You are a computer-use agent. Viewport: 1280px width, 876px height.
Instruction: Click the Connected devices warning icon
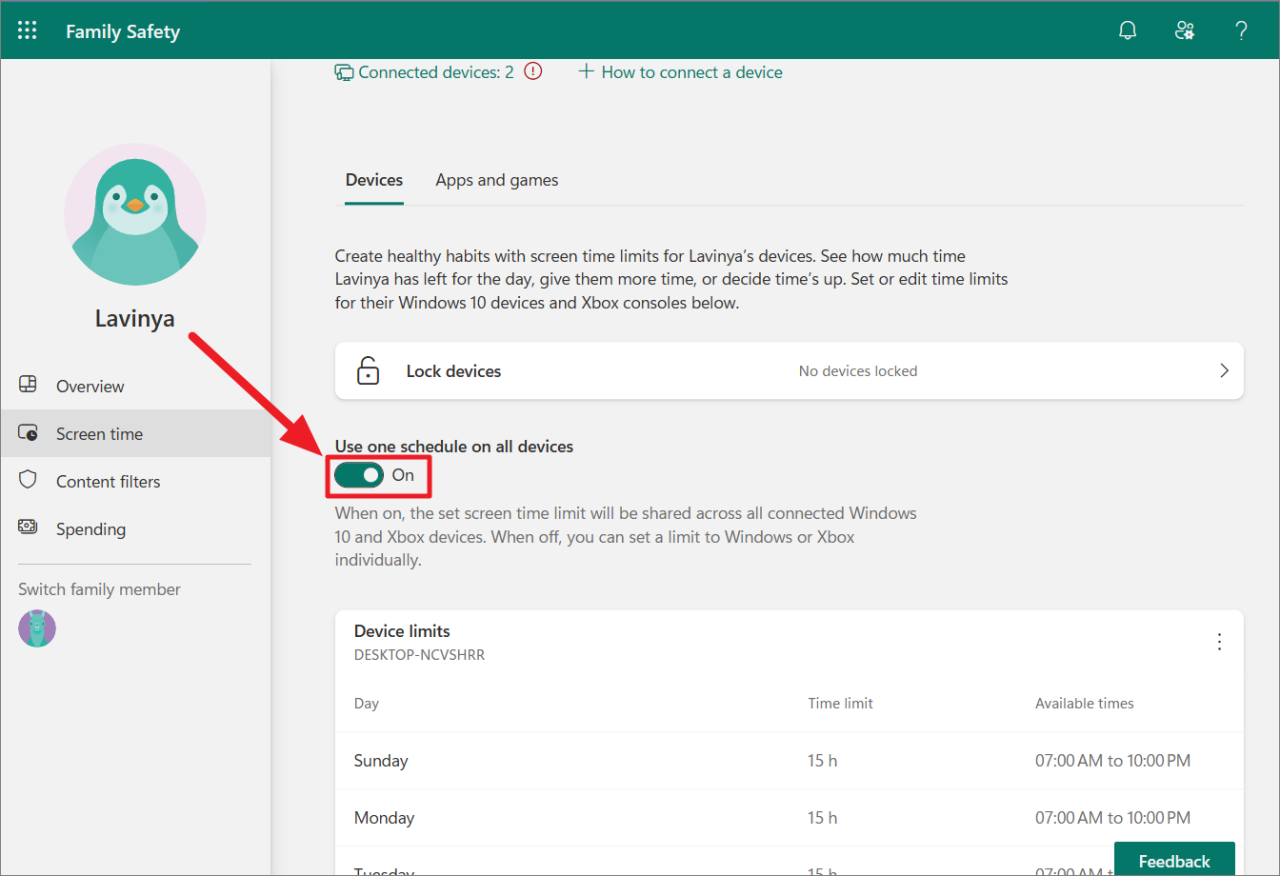pyautogui.click(x=533, y=72)
